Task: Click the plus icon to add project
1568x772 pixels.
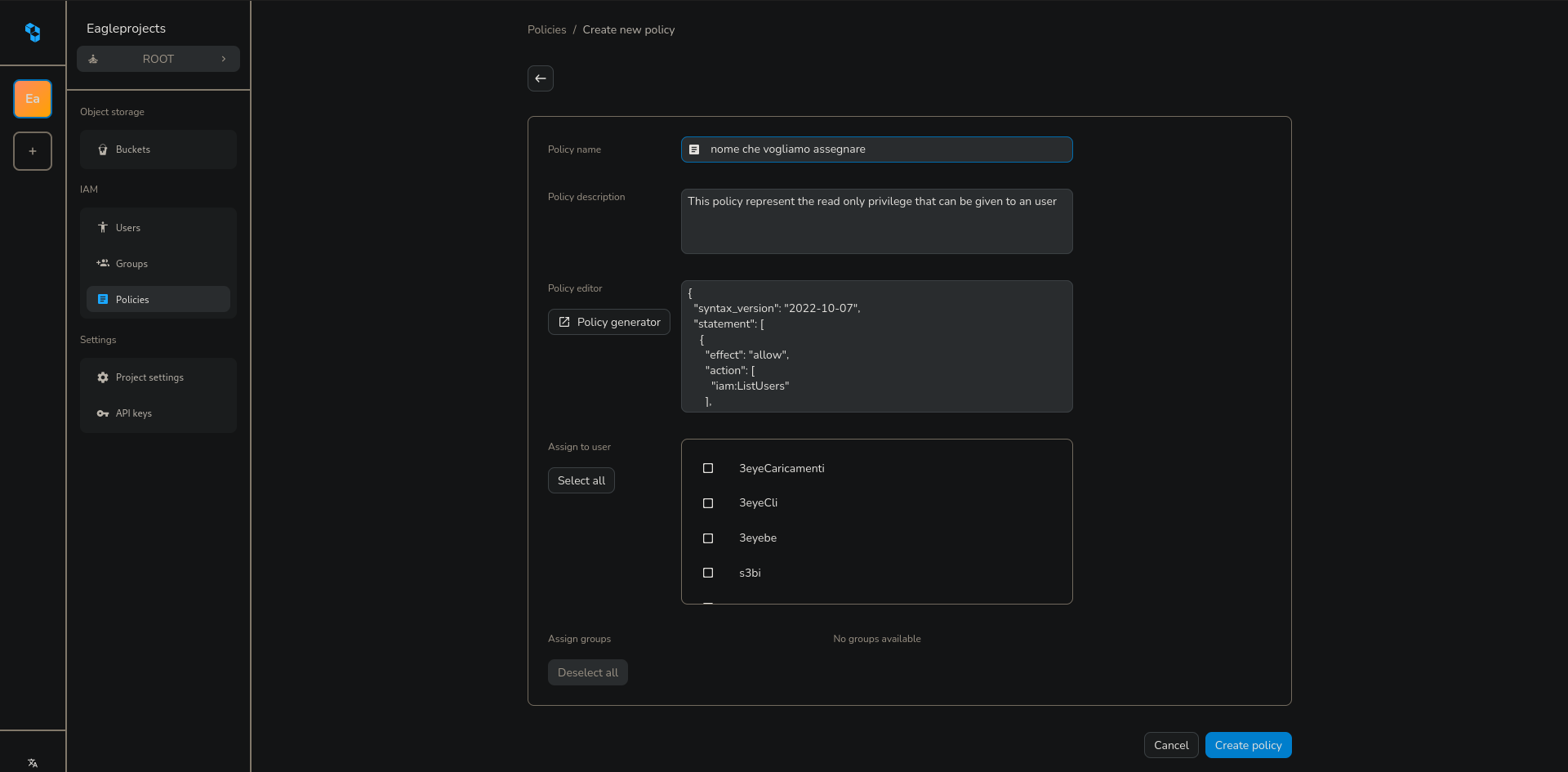Action: (33, 151)
